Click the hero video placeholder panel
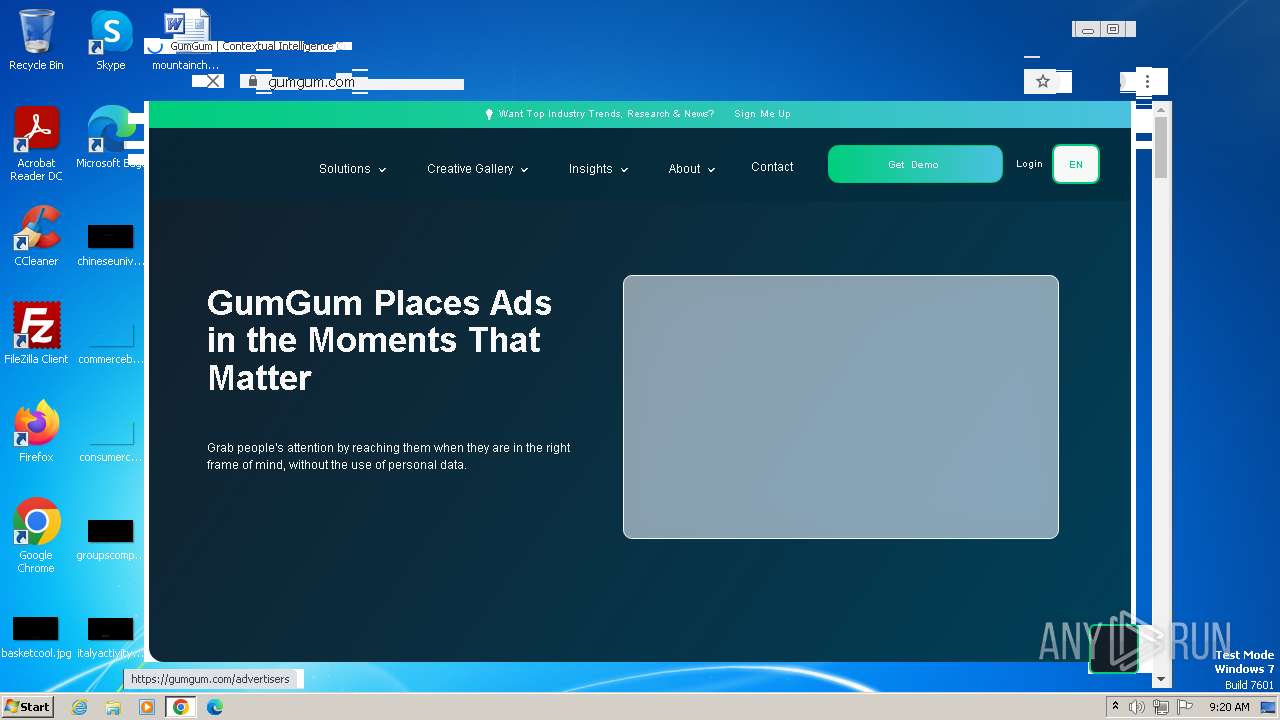Viewport: 1280px width, 720px height. coord(840,407)
